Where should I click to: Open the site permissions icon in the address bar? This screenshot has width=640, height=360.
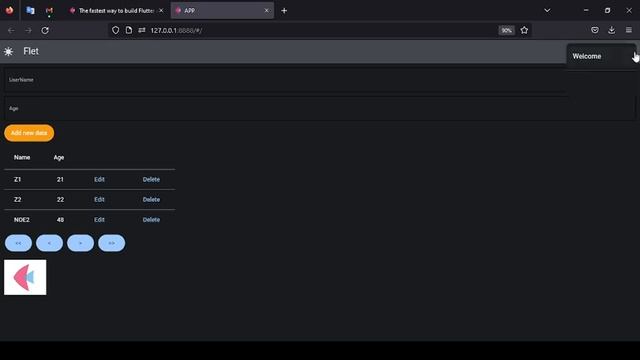click(x=142, y=30)
